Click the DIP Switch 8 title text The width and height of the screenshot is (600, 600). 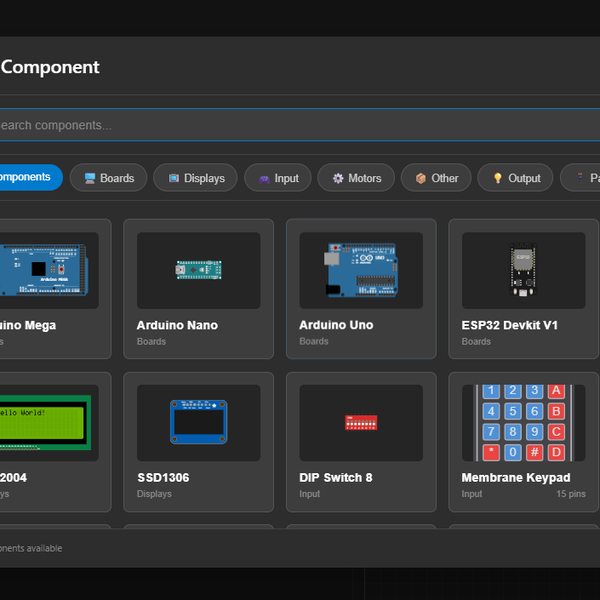click(336, 478)
